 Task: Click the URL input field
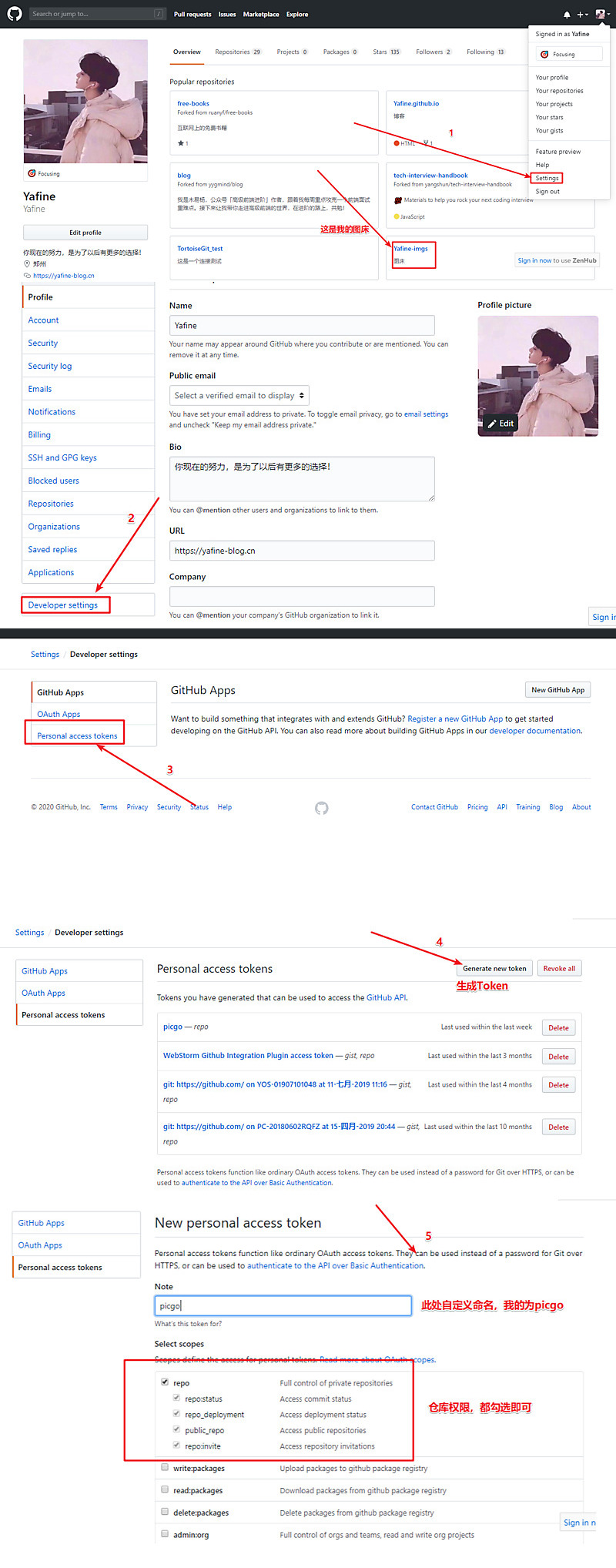(302, 551)
